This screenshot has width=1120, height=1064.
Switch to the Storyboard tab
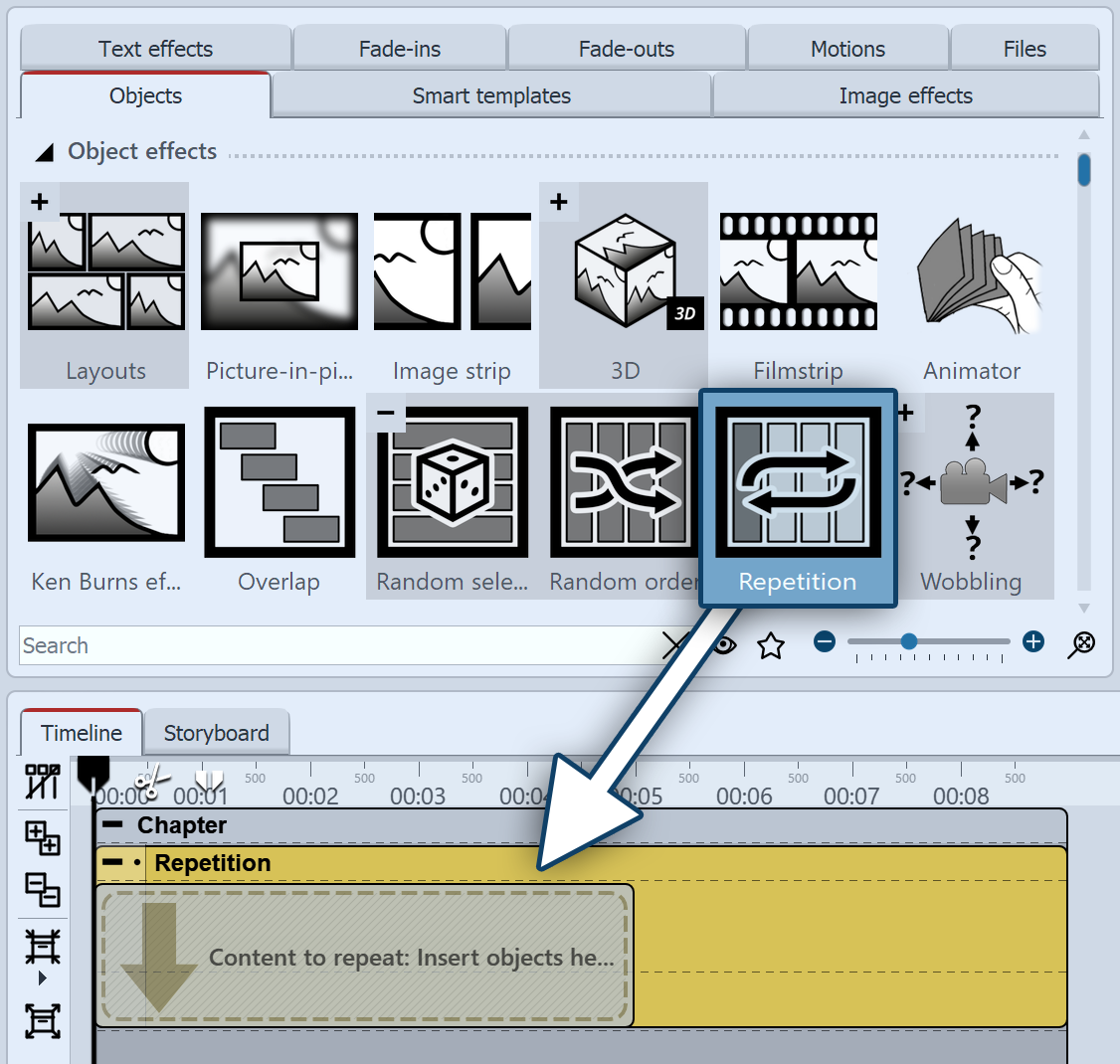pyautogui.click(x=216, y=733)
